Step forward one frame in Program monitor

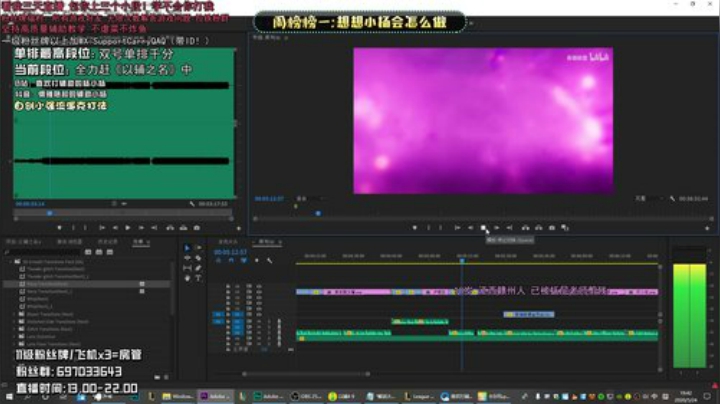click(496, 228)
